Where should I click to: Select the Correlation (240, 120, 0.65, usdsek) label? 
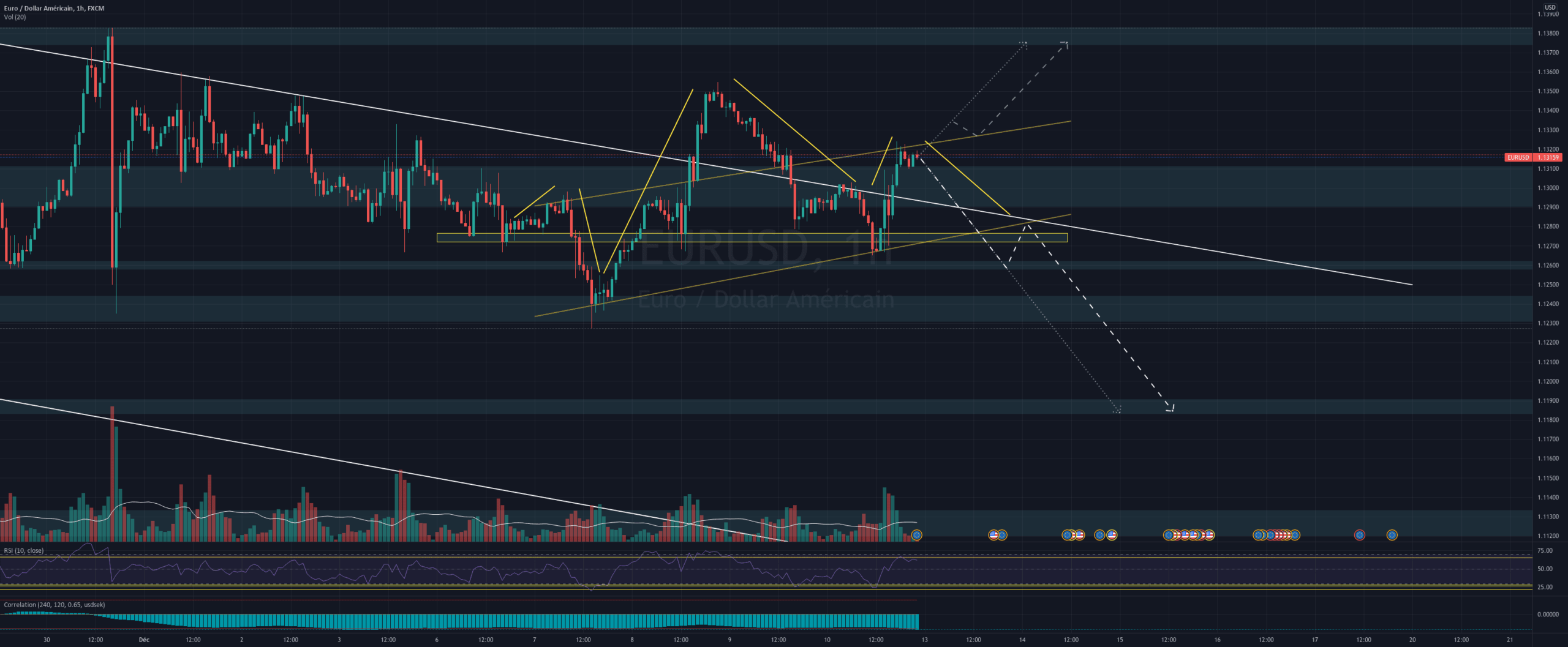pos(55,605)
